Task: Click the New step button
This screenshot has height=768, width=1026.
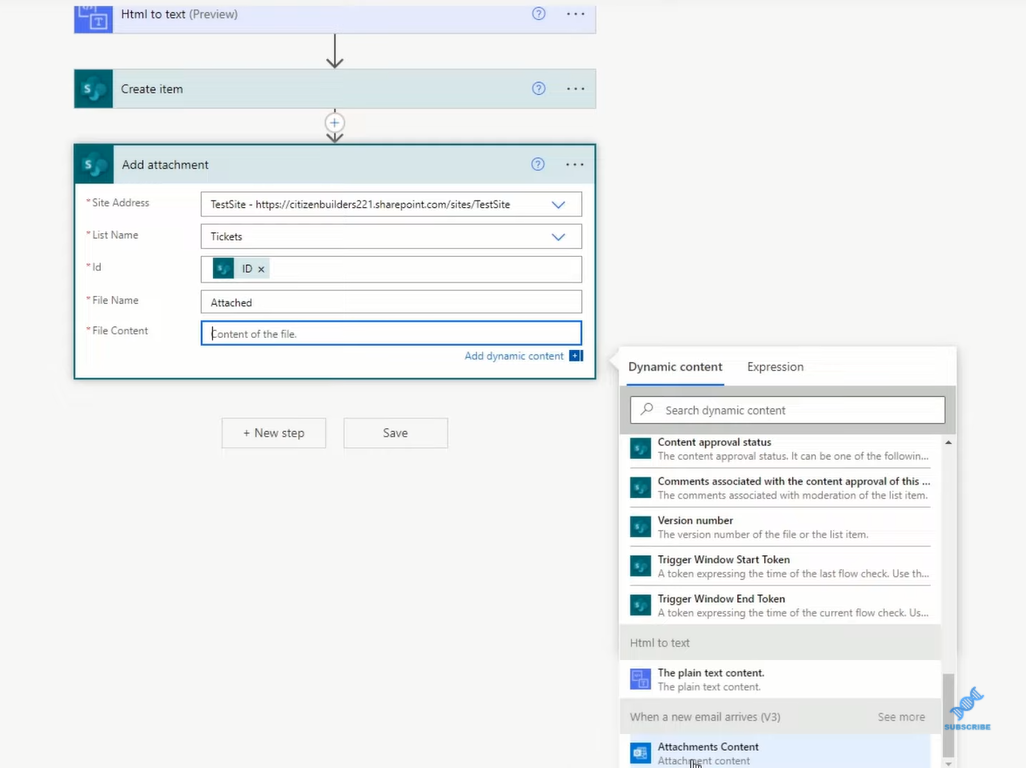Action: click(274, 433)
